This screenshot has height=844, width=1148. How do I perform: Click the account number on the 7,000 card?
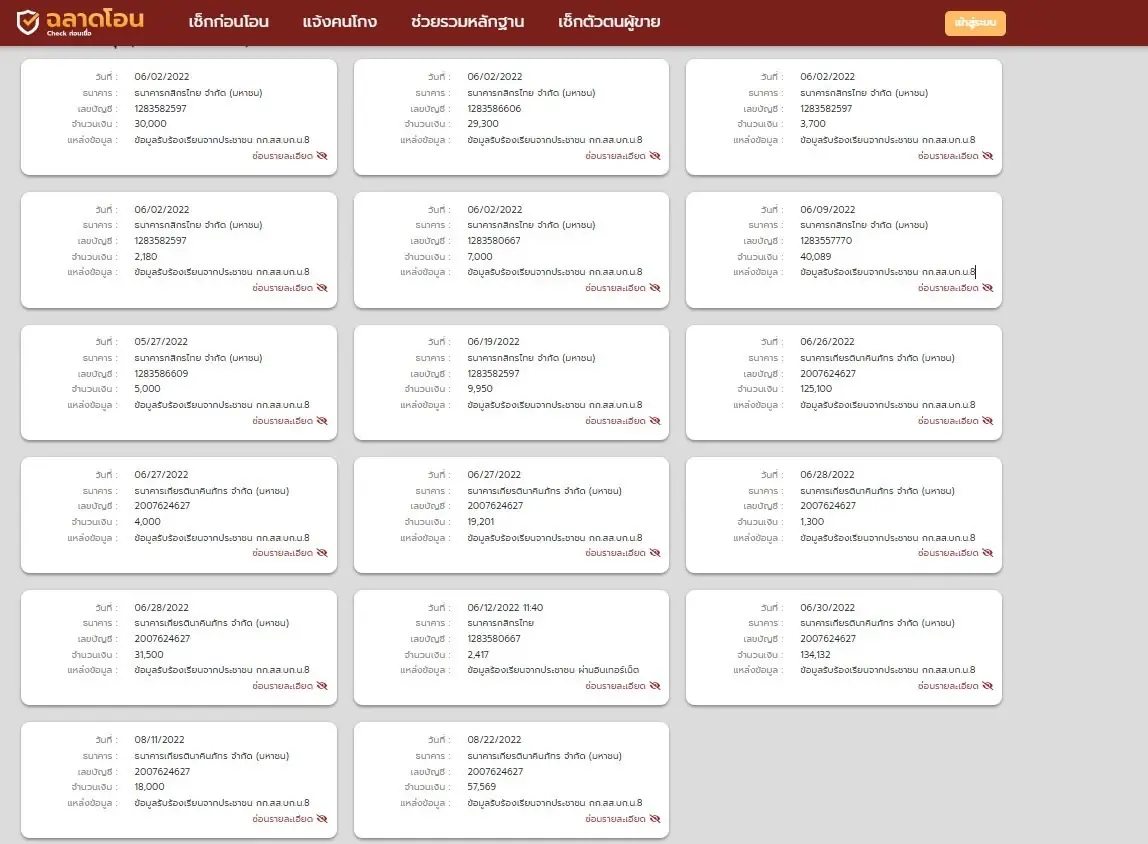(x=494, y=241)
